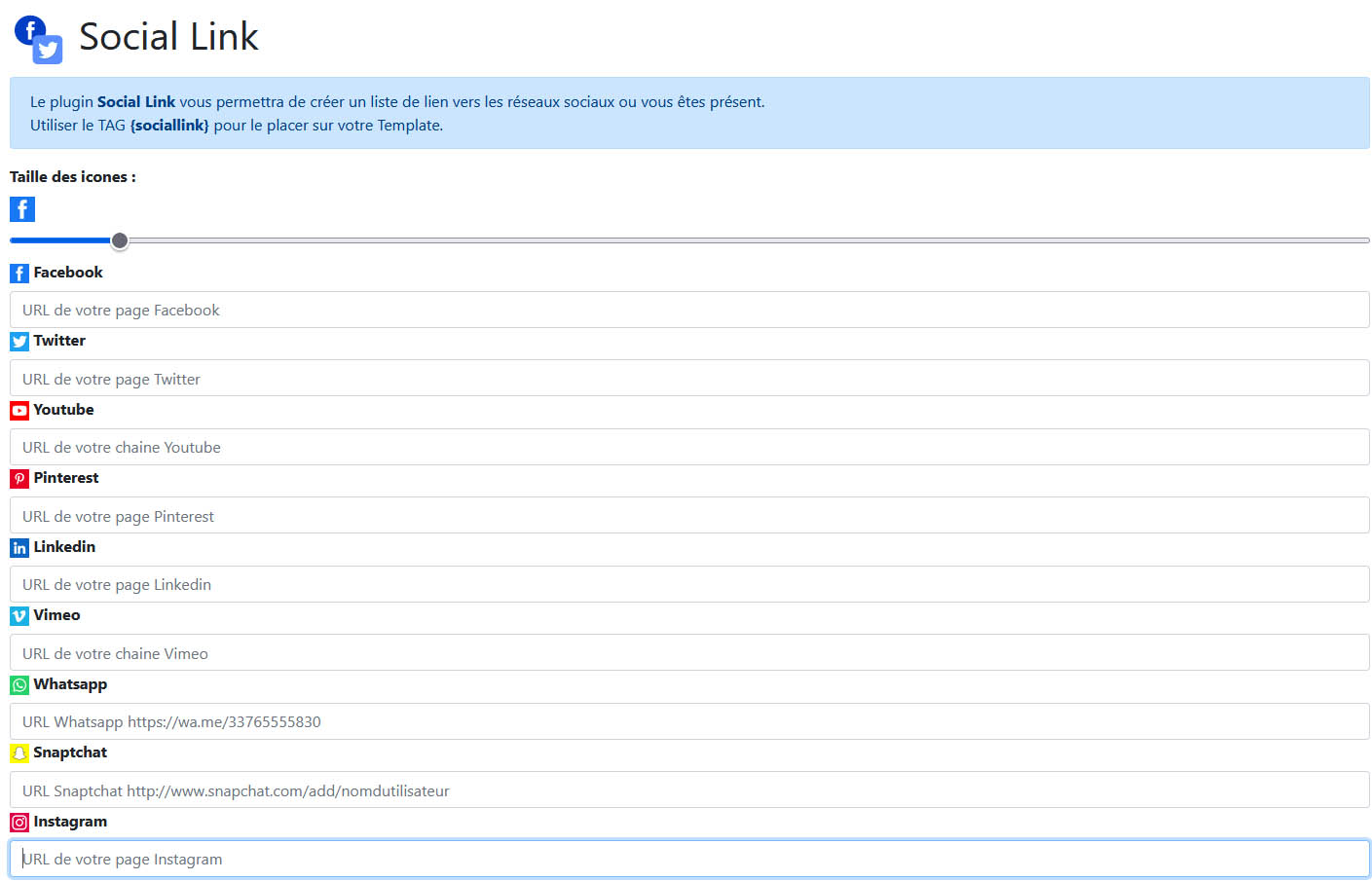The width and height of the screenshot is (1372, 881).
Task: Click the Twitter bird icon
Action: tap(19, 342)
